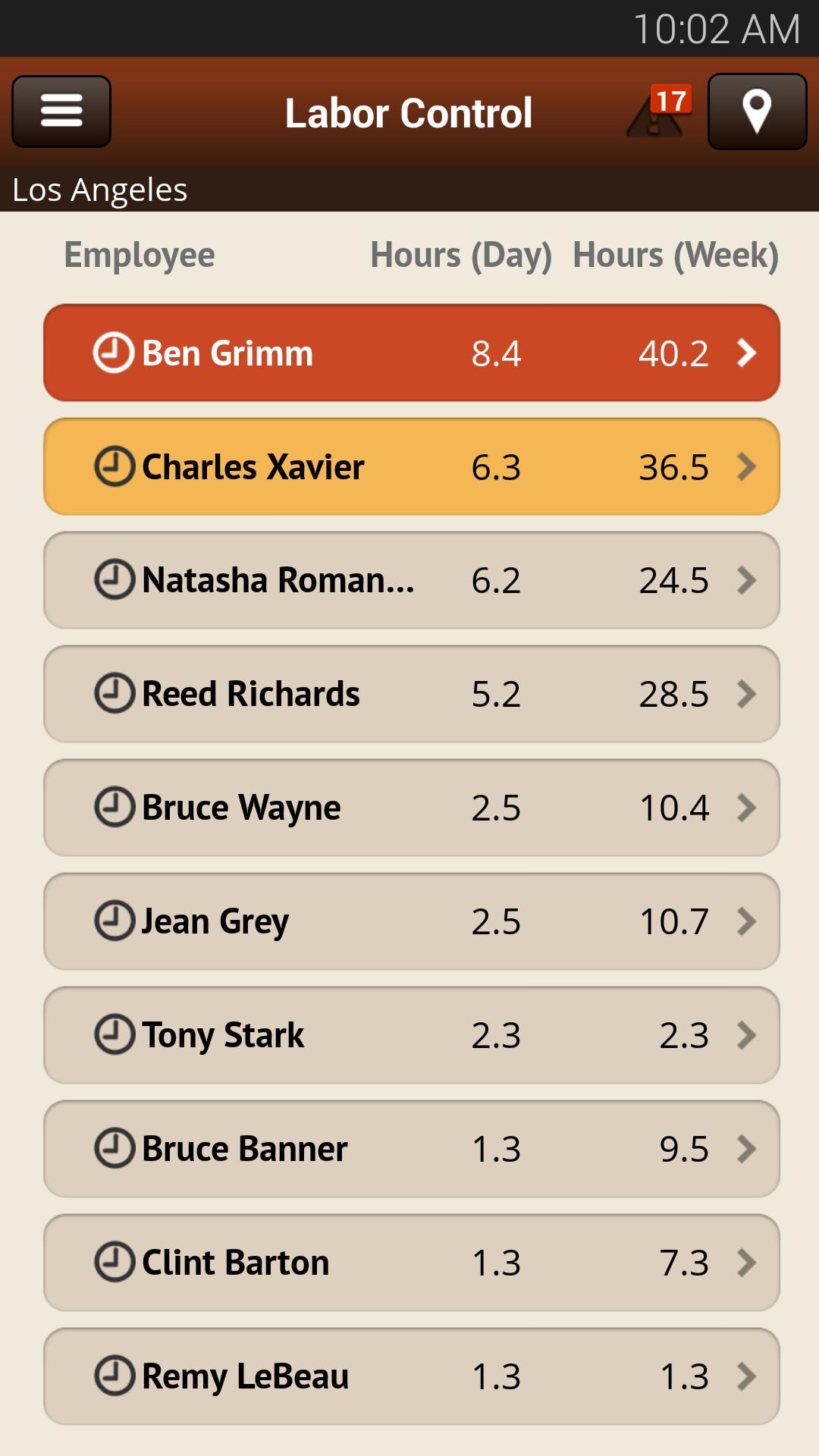This screenshot has width=819, height=1456.
Task: Tap the clock icon next to Charles Xavier
Action: (x=114, y=466)
